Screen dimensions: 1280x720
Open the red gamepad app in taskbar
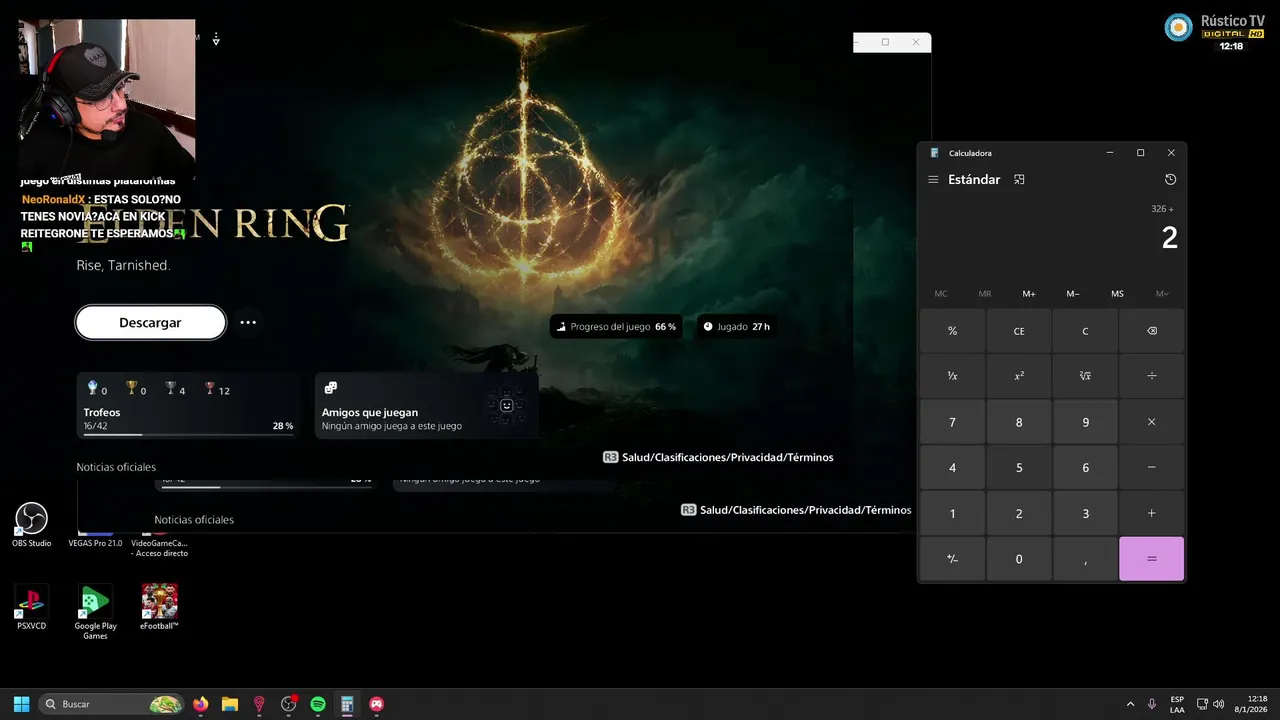[376, 704]
